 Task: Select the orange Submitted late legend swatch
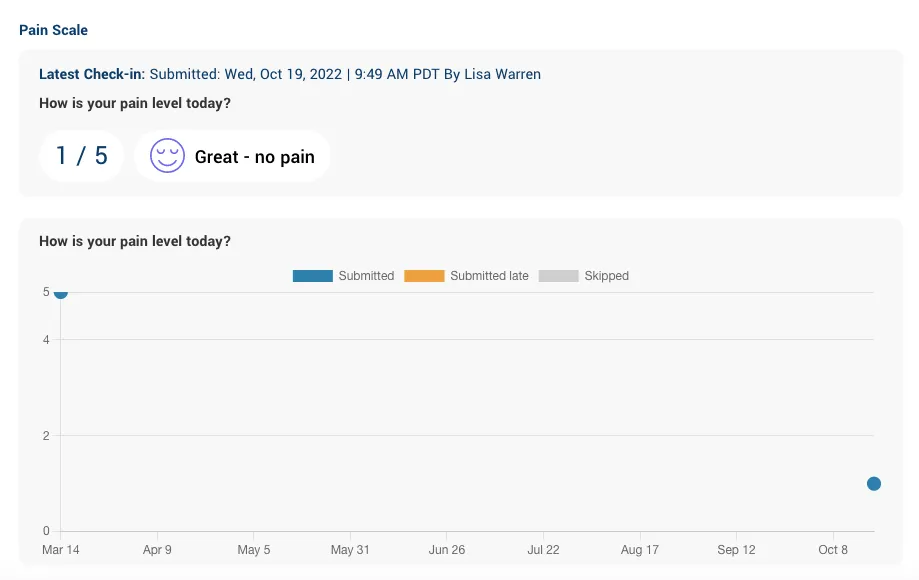(x=424, y=275)
